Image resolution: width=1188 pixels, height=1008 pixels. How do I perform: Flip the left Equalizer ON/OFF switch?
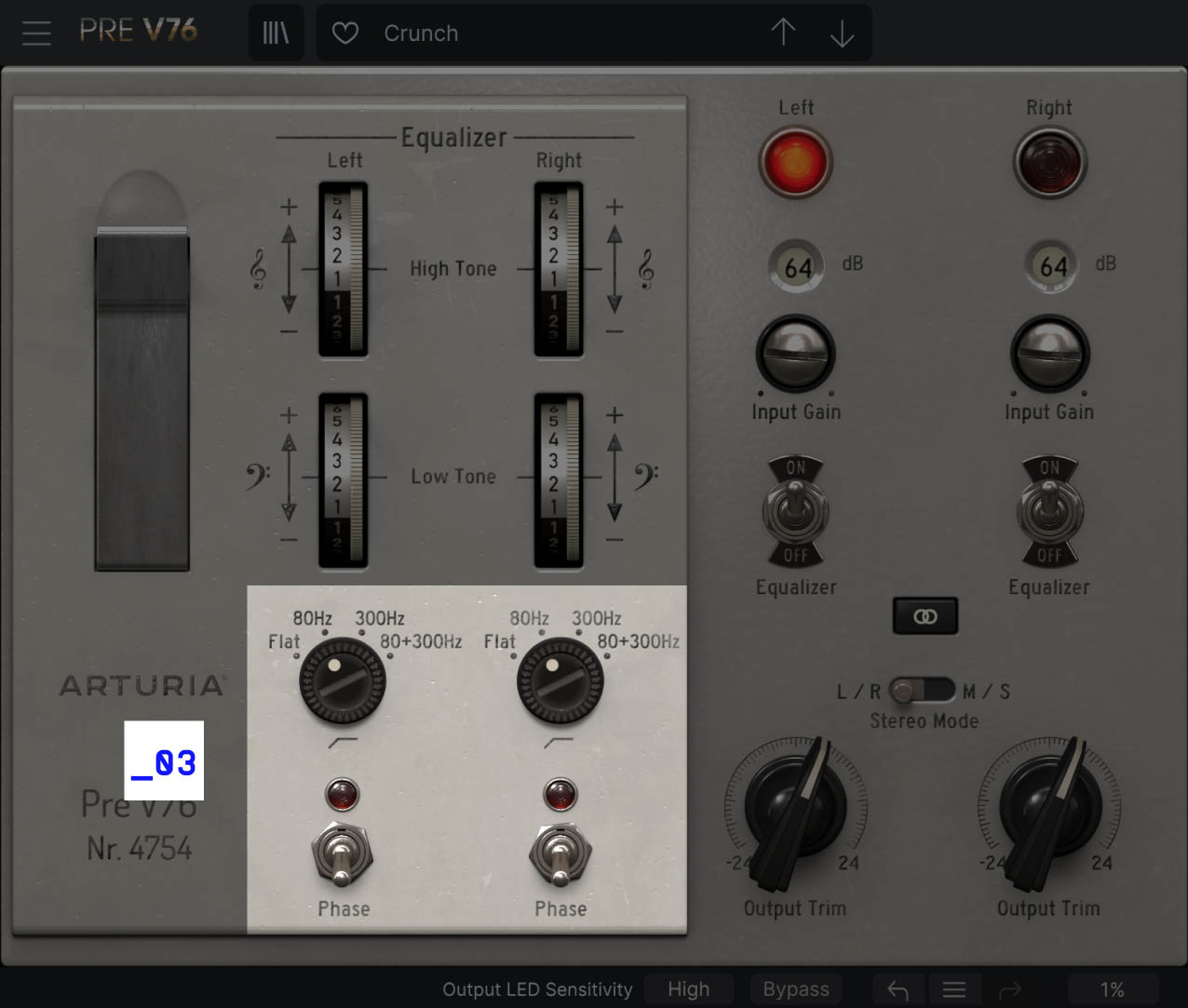(x=795, y=511)
